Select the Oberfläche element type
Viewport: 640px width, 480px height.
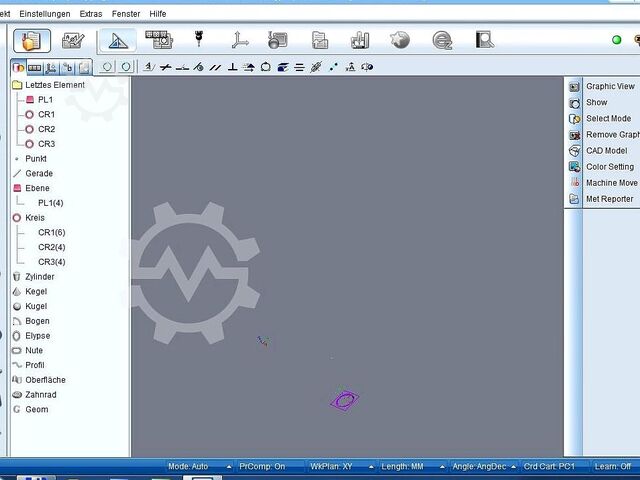point(45,380)
